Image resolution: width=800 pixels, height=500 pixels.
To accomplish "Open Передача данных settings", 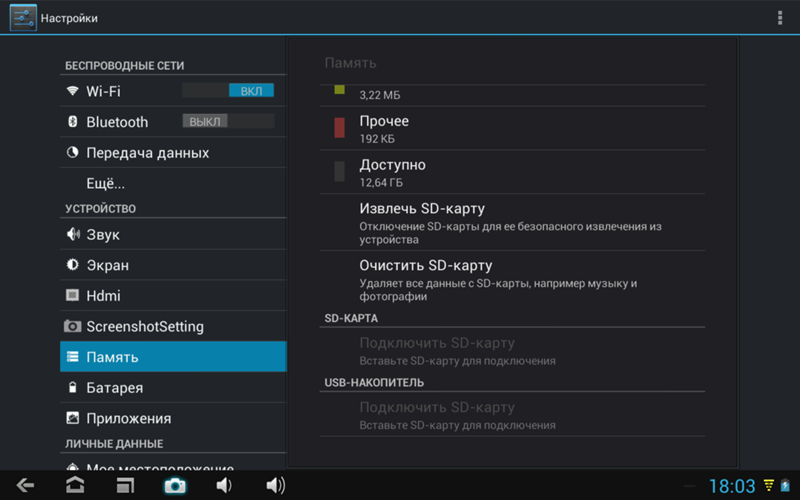I will pos(173,152).
